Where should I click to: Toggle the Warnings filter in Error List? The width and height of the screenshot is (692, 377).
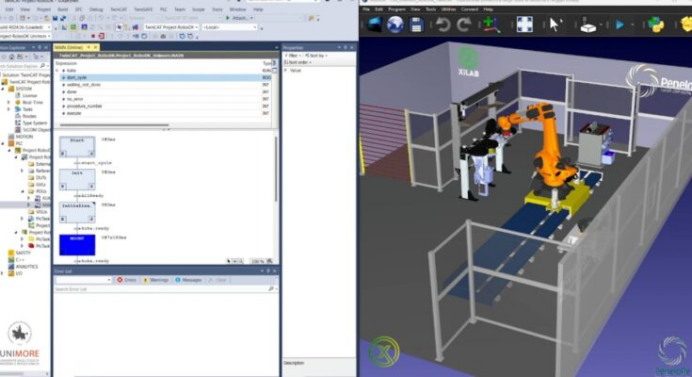[x=155, y=280]
